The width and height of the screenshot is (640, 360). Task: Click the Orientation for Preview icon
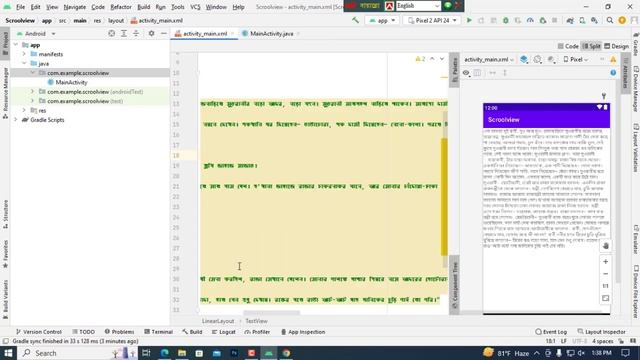pyautogui.click(x=538, y=60)
